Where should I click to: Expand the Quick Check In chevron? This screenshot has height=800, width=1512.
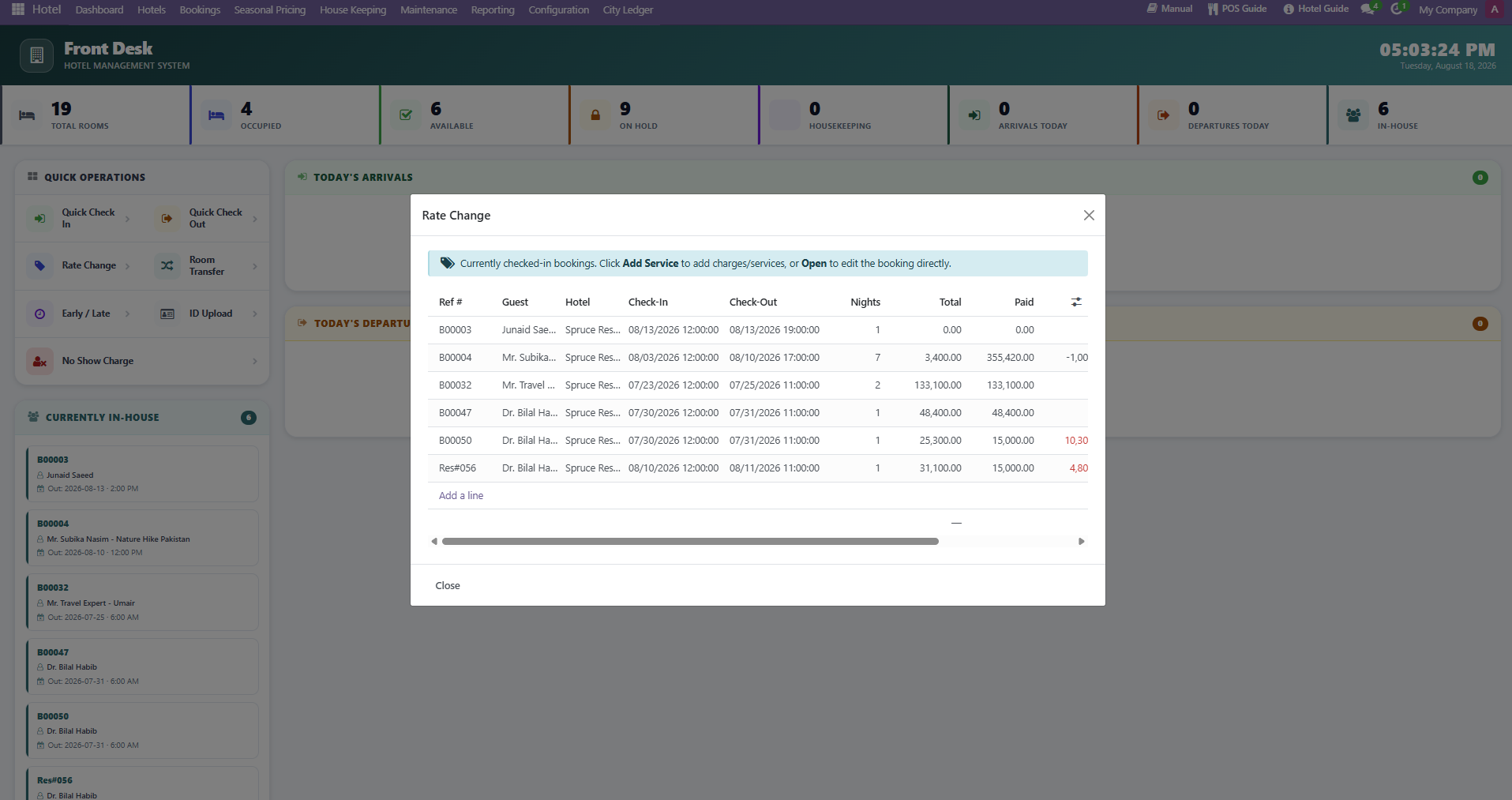coord(127,219)
